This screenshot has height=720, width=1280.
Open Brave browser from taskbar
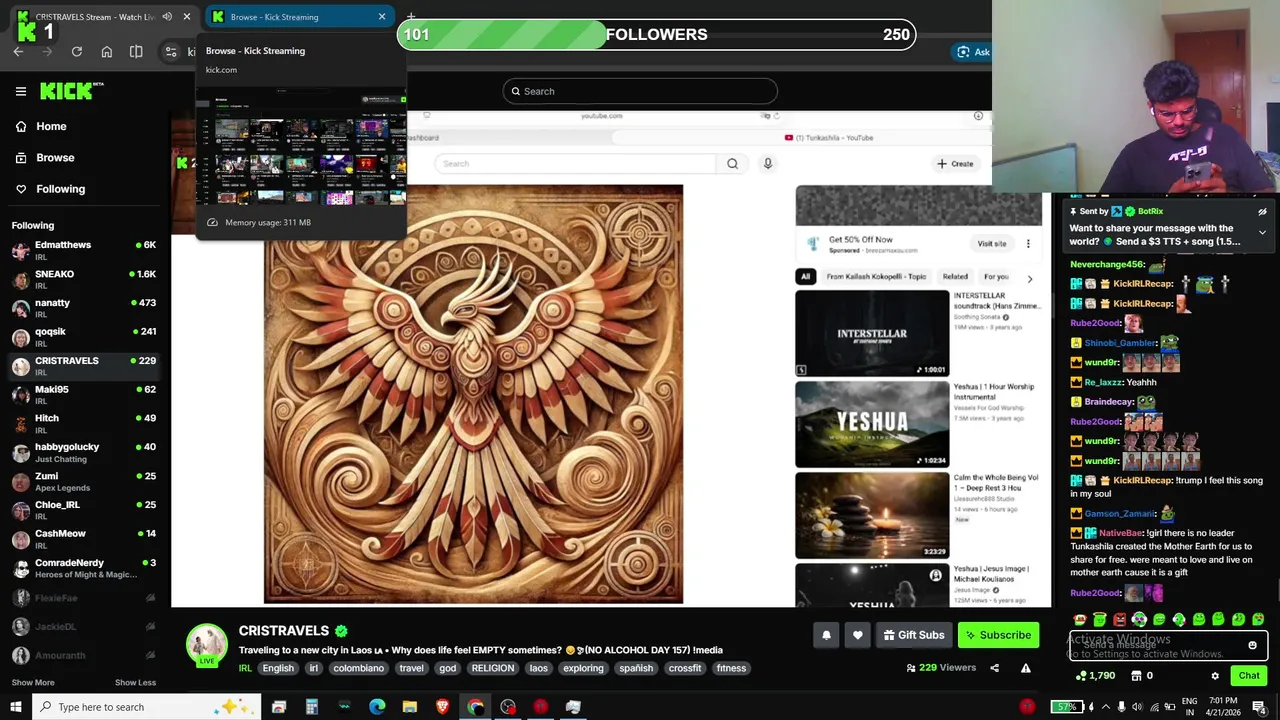click(x=443, y=707)
